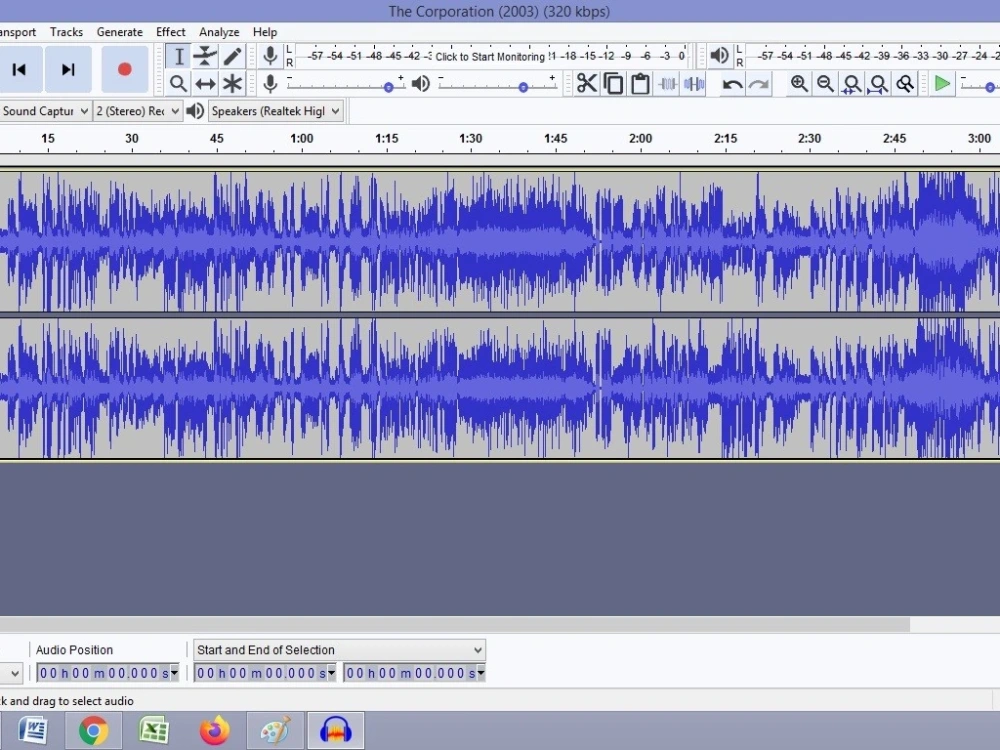Click the upper waveform channel
Viewport: 1000px width, 750px height.
click(x=500, y=242)
